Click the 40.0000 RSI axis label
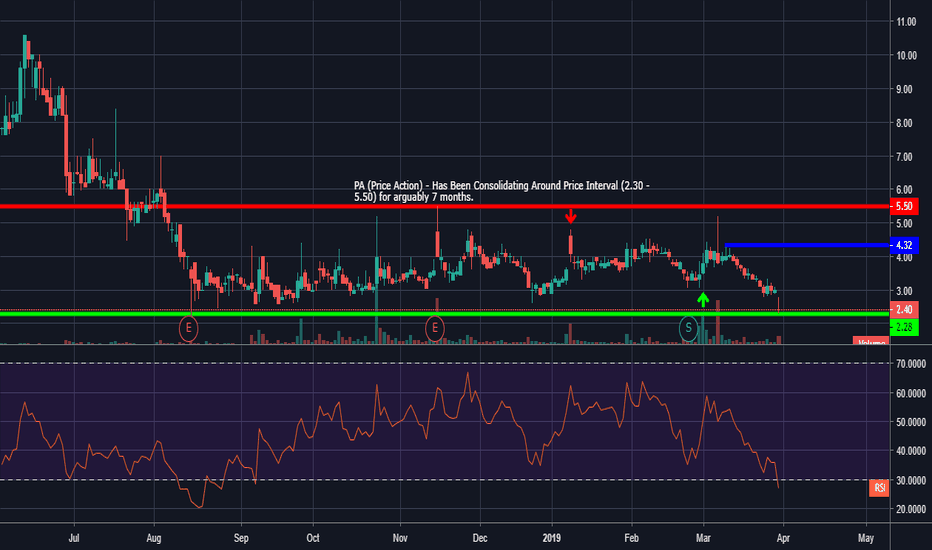 [x=911, y=451]
